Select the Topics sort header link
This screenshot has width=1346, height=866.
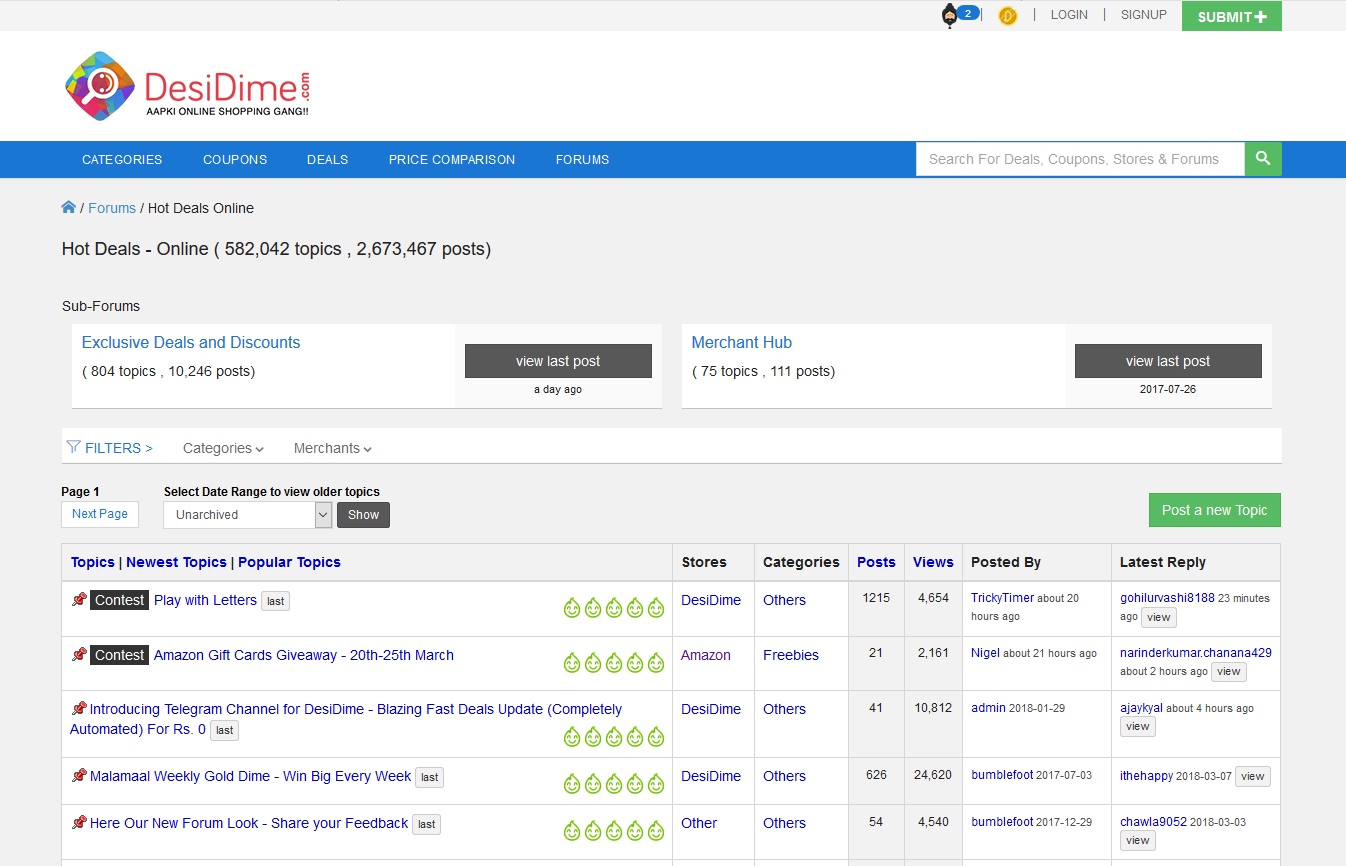(x=92, y=562)
